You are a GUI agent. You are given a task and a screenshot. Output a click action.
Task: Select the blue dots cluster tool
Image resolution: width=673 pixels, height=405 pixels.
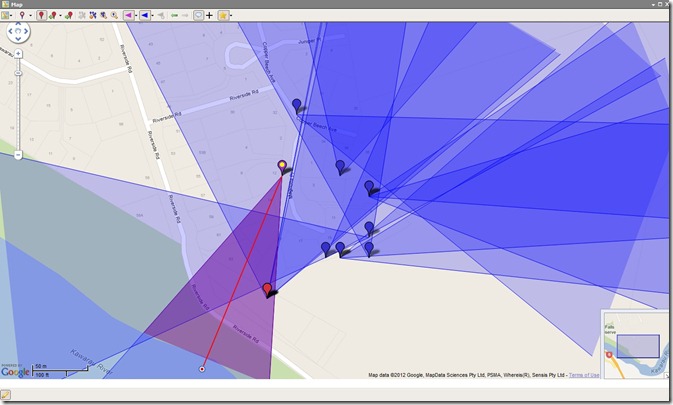pyautogui.click(x=93, y=15)
